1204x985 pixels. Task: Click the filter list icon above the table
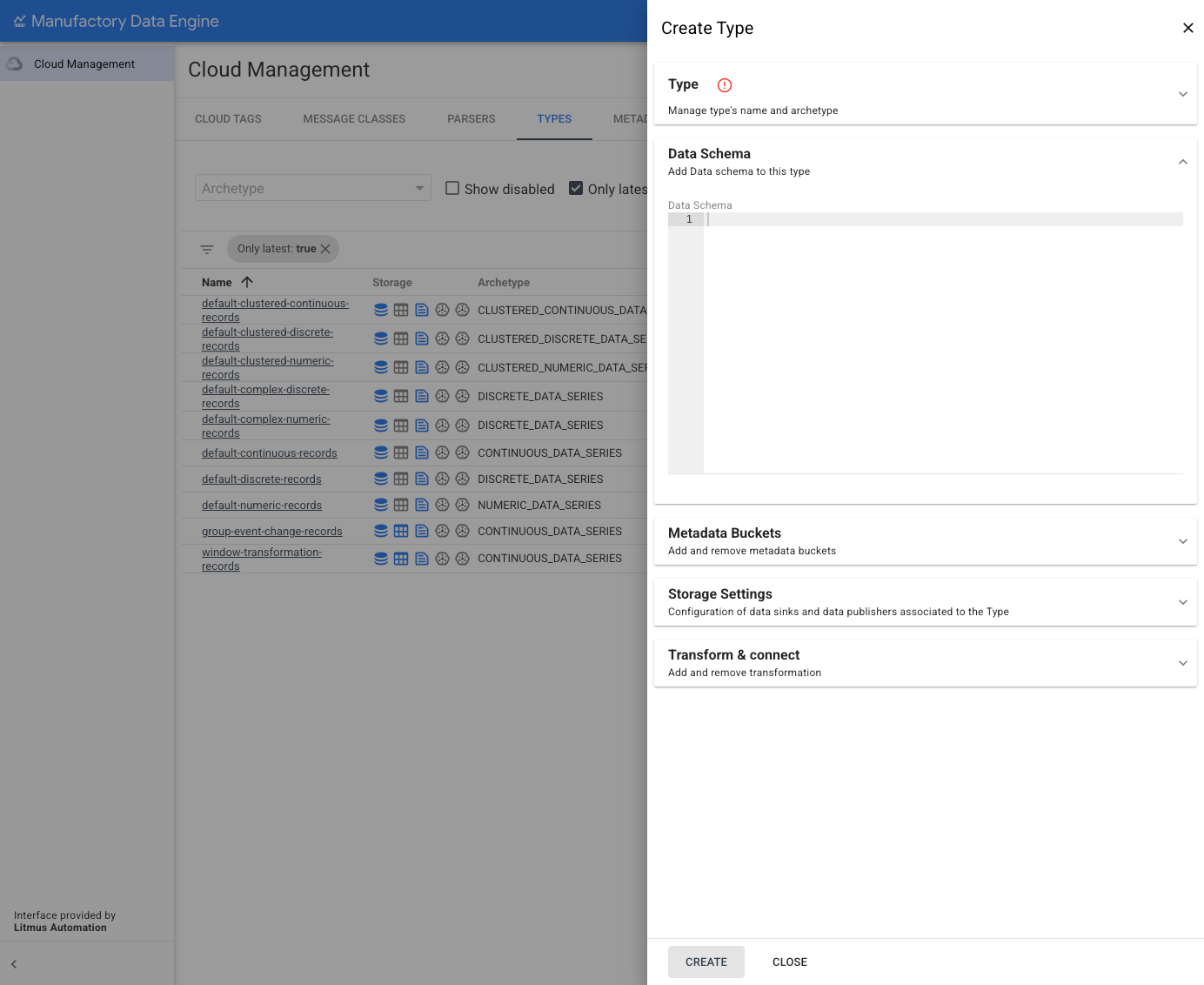[x=207, y=250]
